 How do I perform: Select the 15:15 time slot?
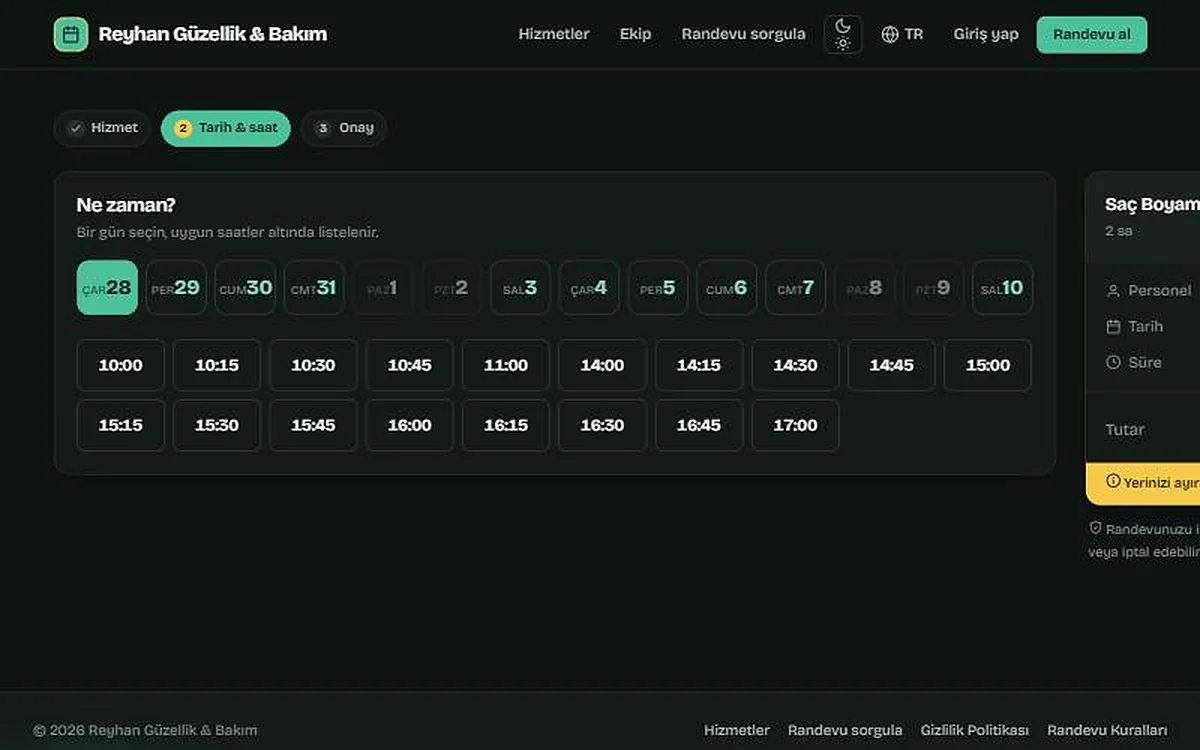point(121,425)
